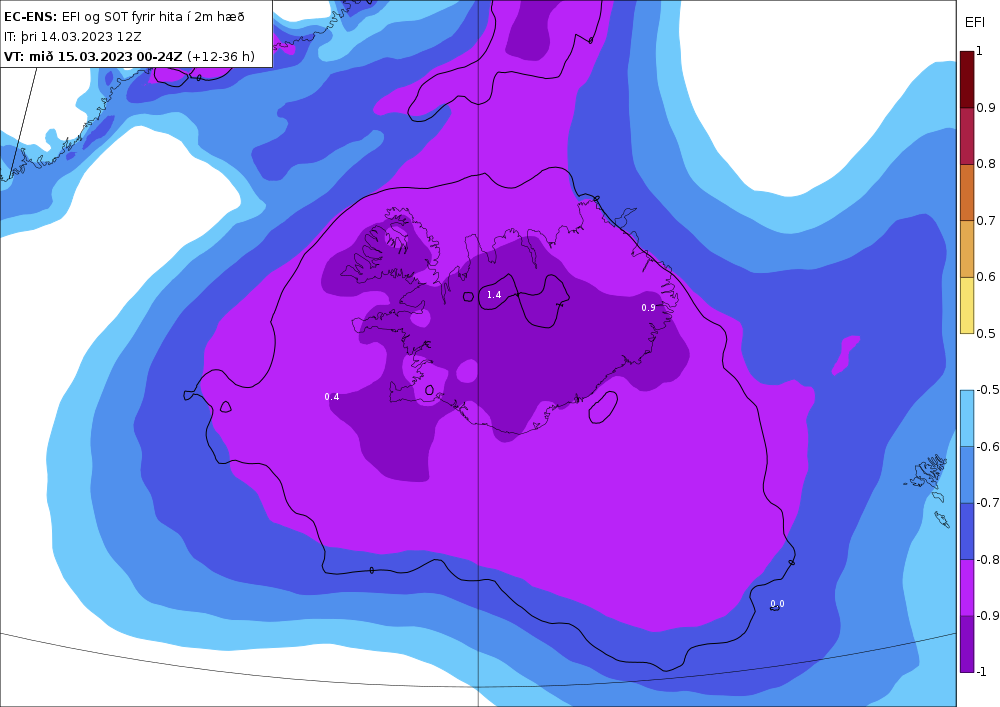The width and height of the screenshot is (1000, 707).
Task: Click the violet -0.8 to -0.9 legend swatch
Action: pyautogui.click(x=967, y=587)
